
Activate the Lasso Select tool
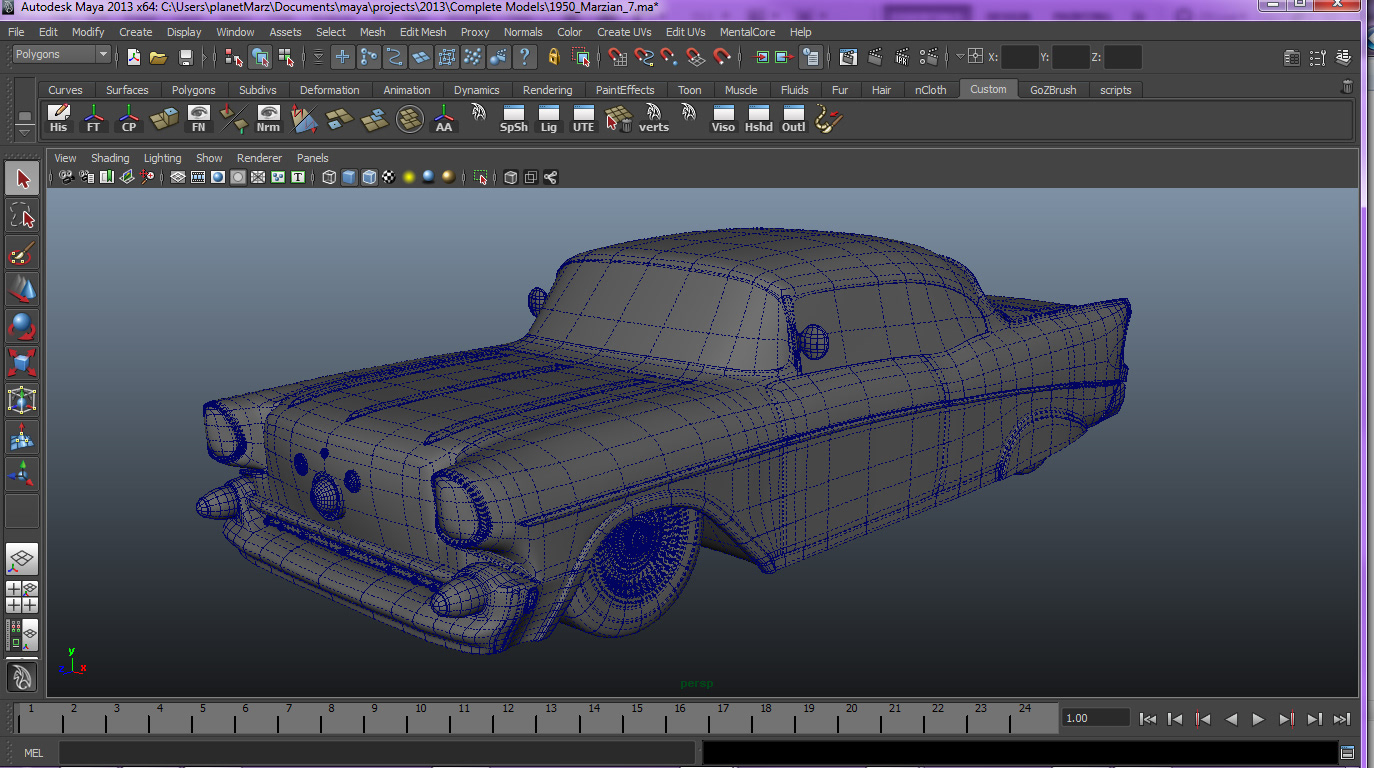tap(22, 215)
